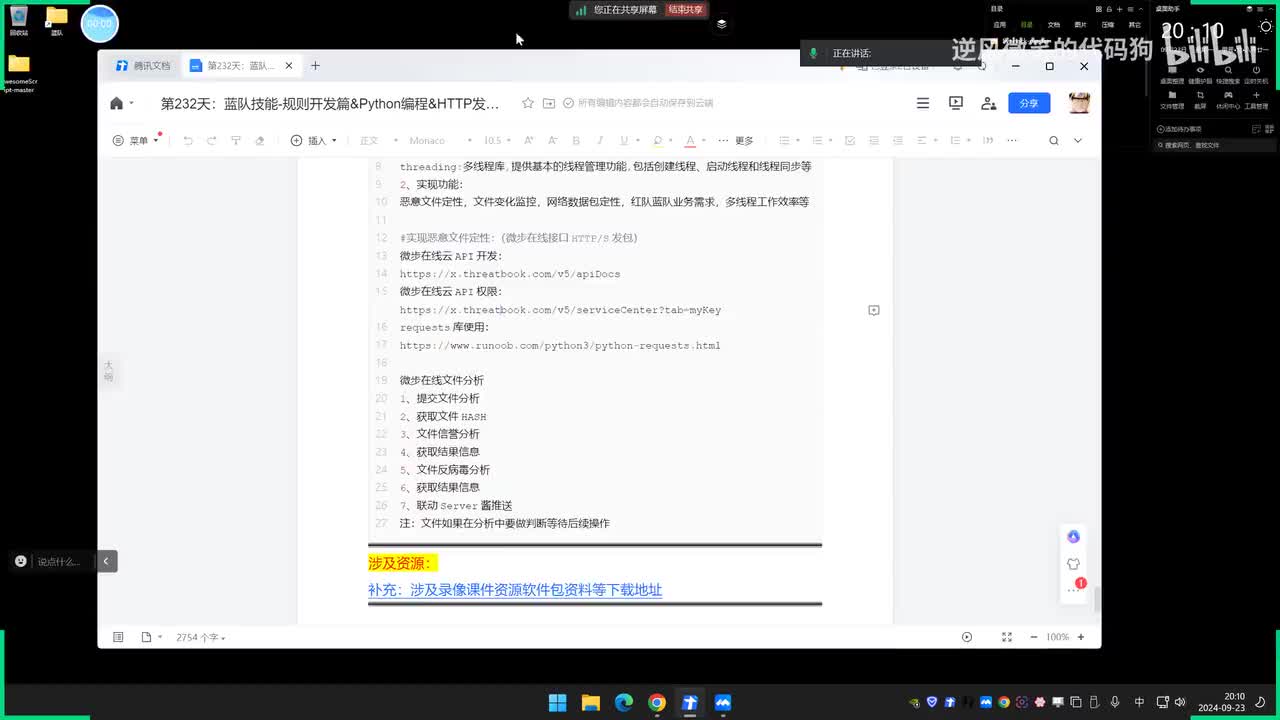Open the Windows Start menu

[557, 703]
